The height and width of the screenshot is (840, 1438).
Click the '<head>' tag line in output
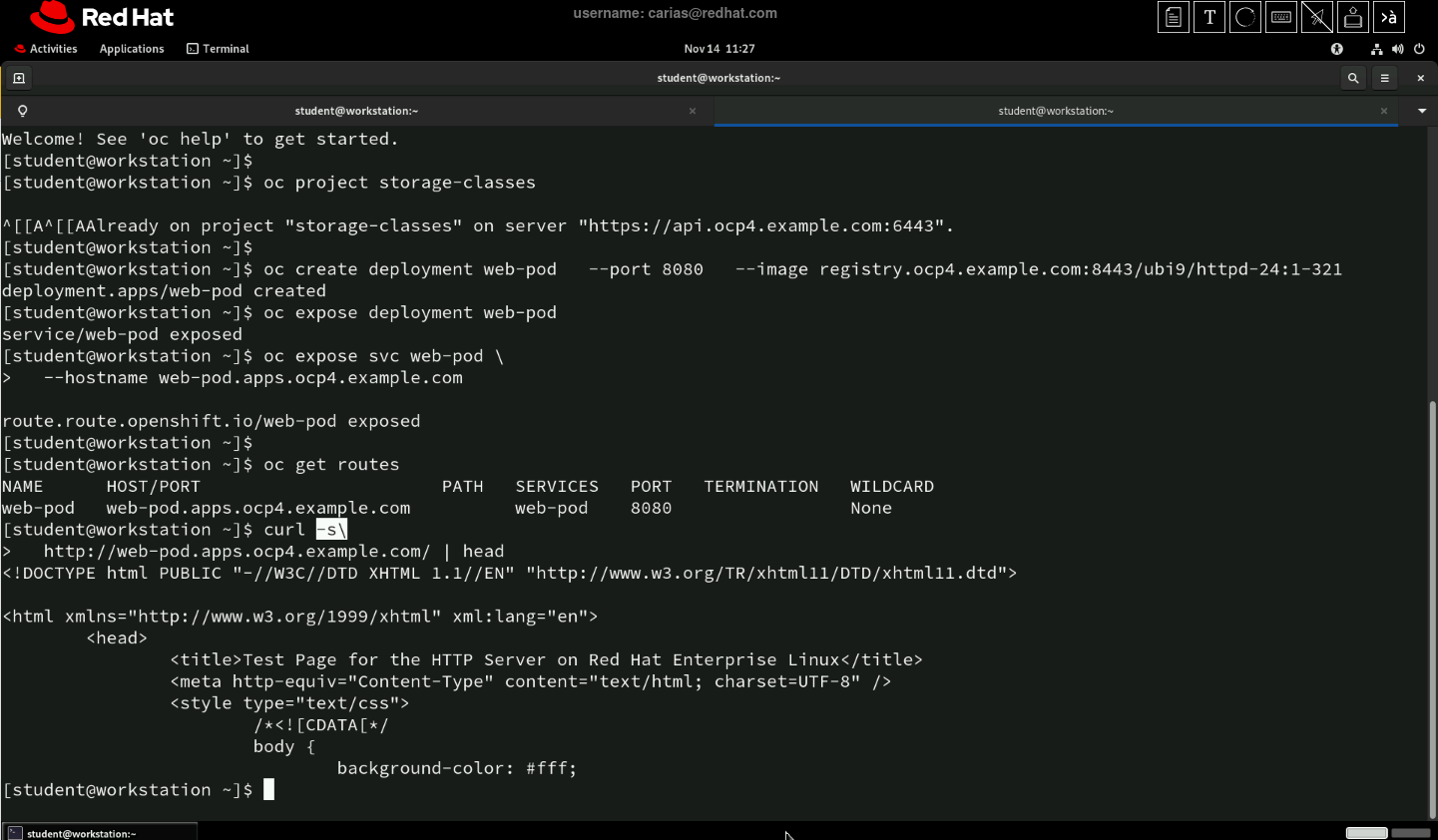point(117,638)
